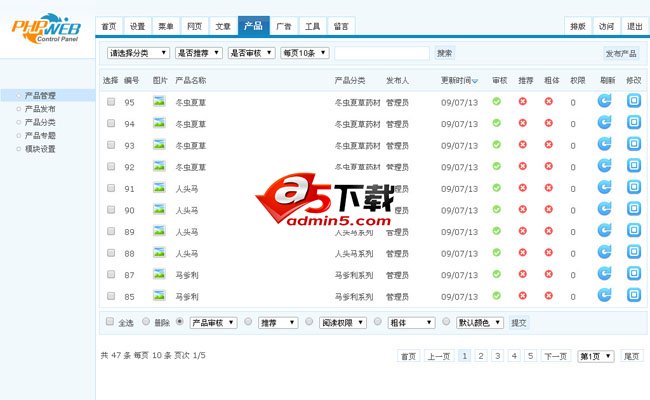Click image thumbnail icon for product 87
650x400 pixels.
(x=159, y=274)
